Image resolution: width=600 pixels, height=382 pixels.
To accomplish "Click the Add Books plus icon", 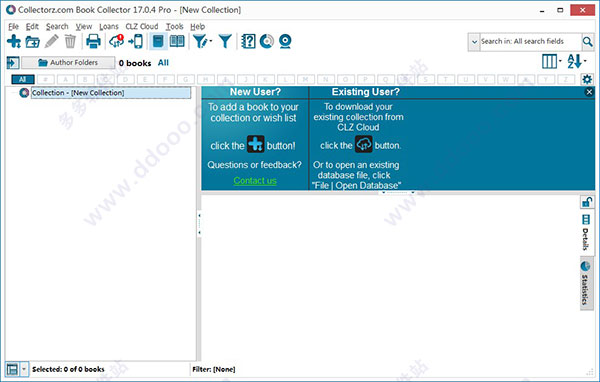I will [x=14, y=41].
